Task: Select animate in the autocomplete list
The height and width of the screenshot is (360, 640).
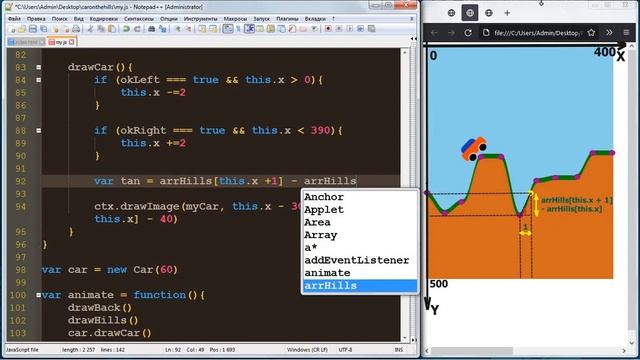Action: (360, 273)
